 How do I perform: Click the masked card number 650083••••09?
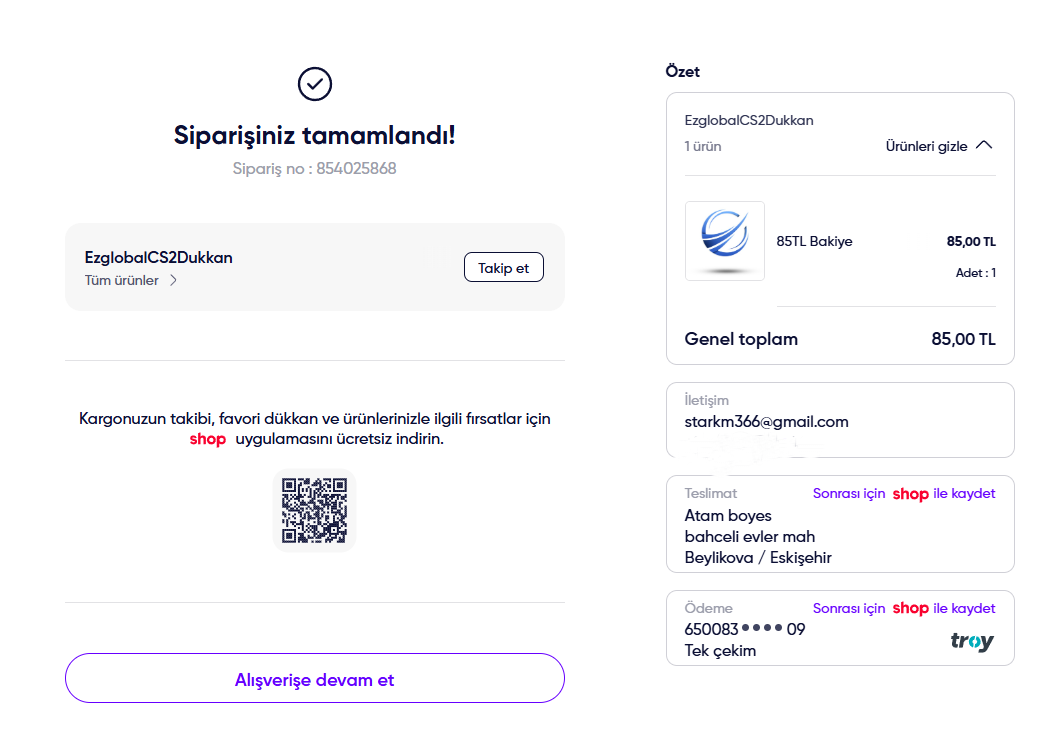point(745,629)
